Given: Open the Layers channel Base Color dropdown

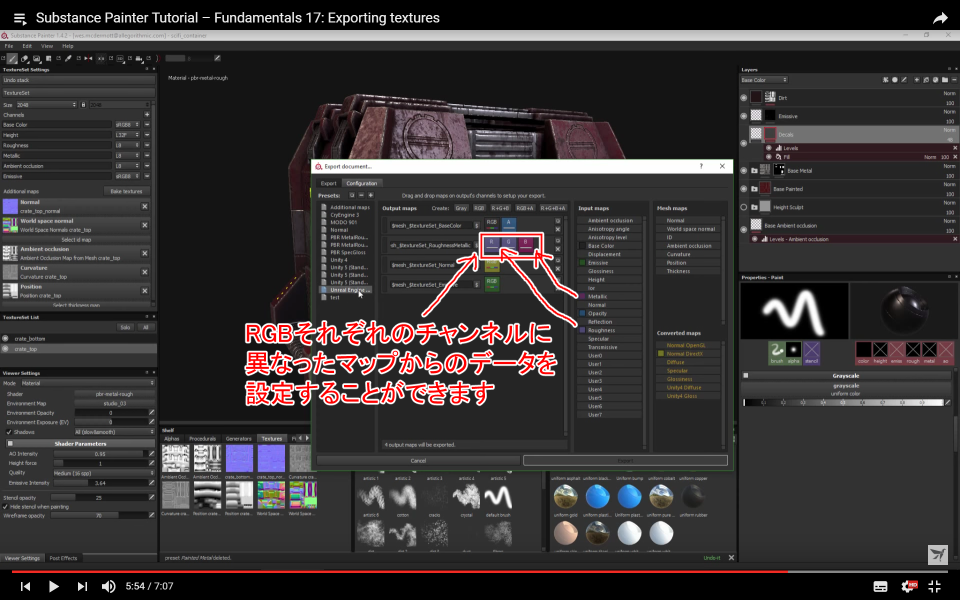Looking at the screenshot, I should 763,80.
